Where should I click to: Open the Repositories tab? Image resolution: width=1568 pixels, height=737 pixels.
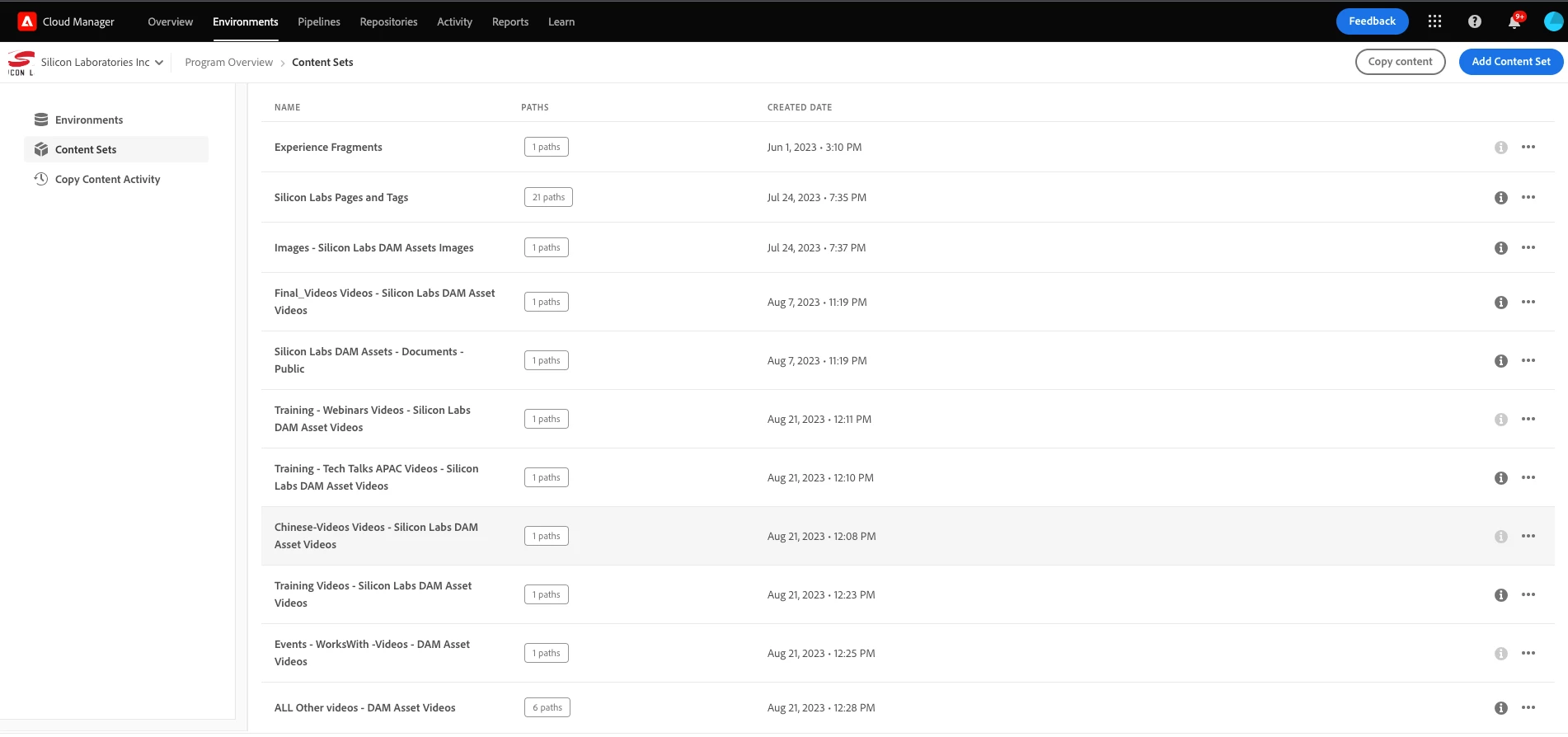388,22
